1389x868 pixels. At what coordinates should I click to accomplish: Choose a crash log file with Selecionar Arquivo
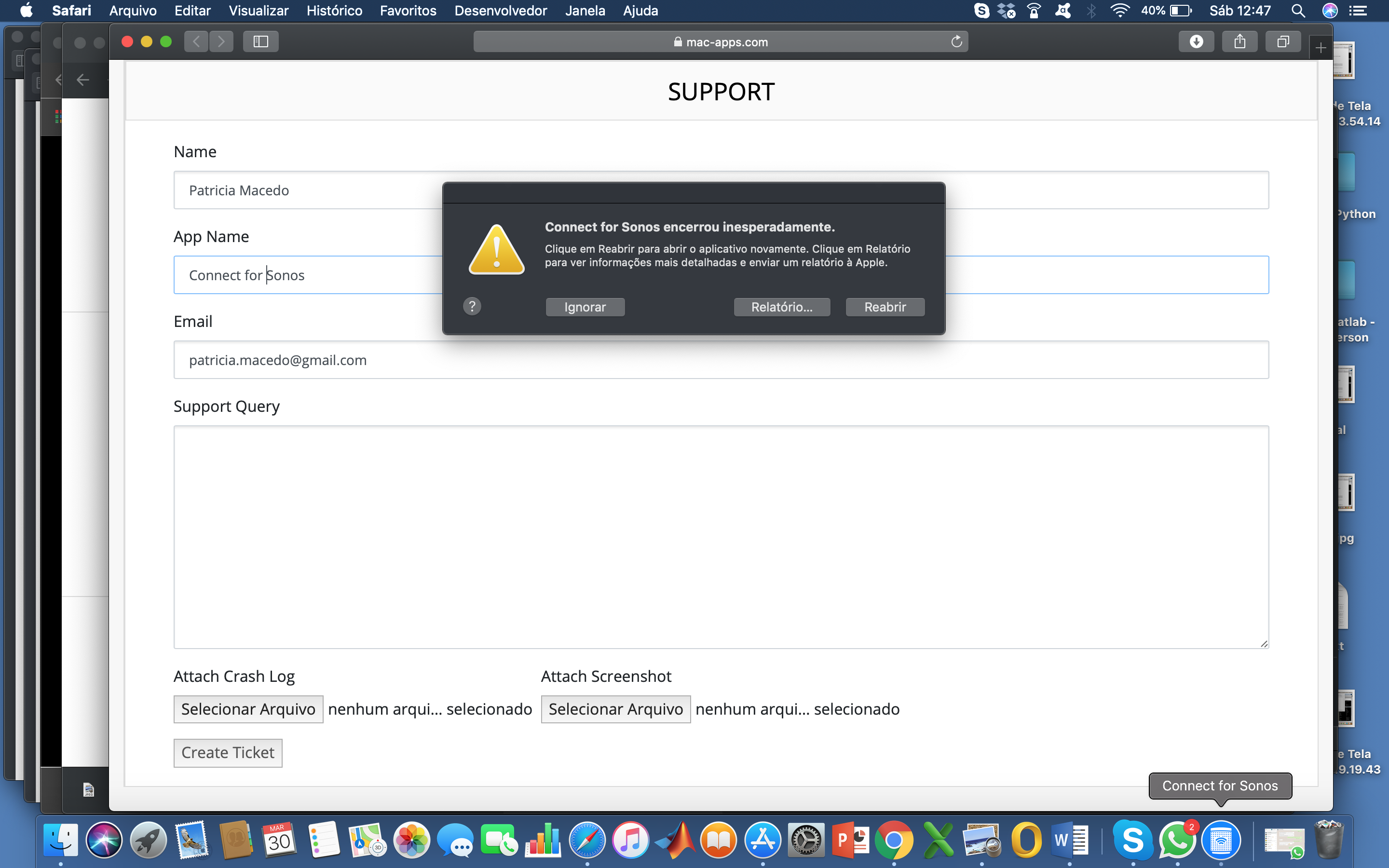[248, 709]
